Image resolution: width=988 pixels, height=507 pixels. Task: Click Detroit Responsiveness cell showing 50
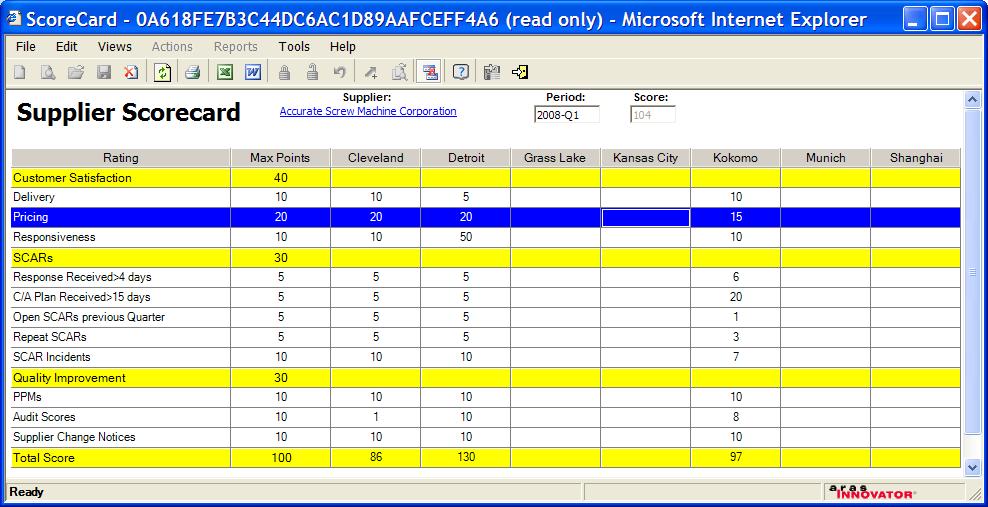point(466,237)
